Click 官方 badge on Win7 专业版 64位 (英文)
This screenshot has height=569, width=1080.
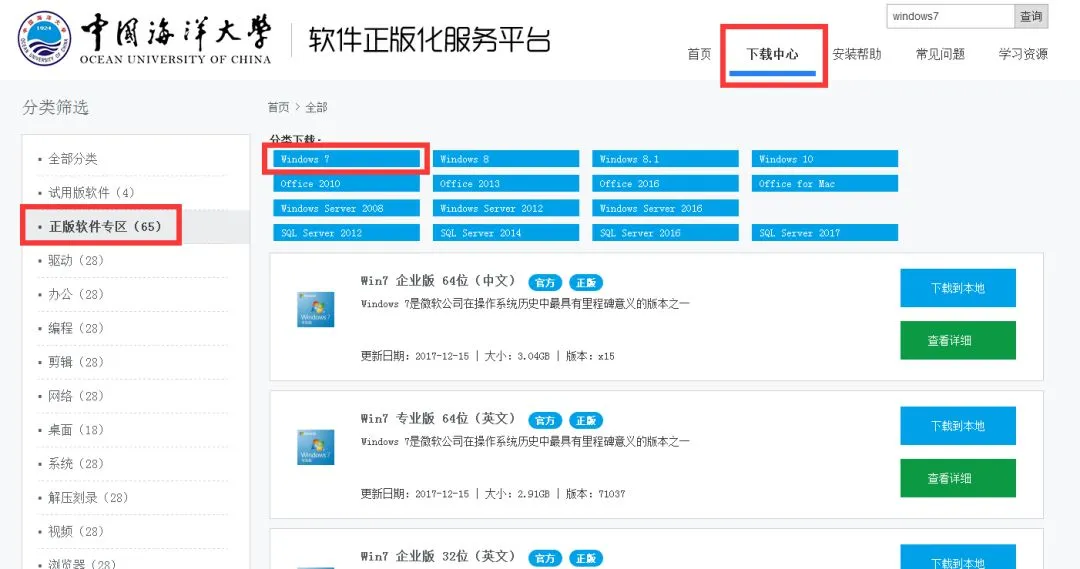click(x=546, y=420)
